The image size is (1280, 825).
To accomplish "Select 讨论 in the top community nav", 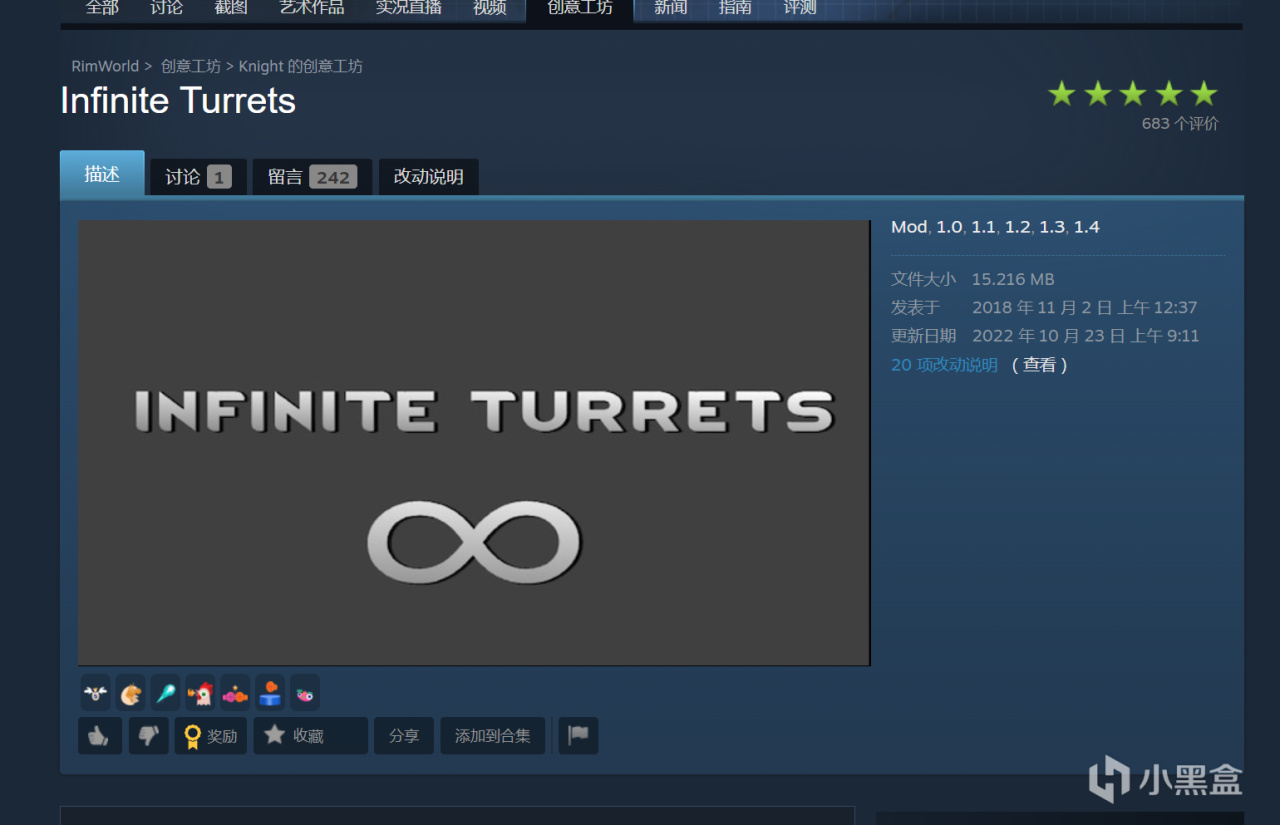I will pos(166,8).
